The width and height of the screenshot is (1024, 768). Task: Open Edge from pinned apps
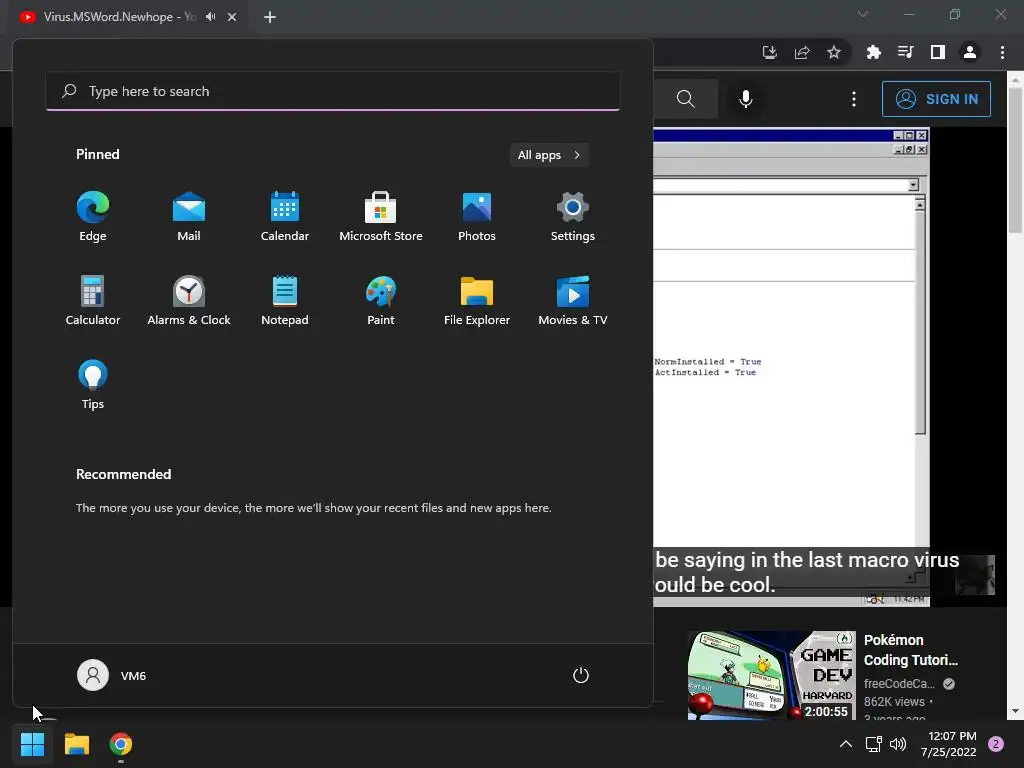(93, 216)
